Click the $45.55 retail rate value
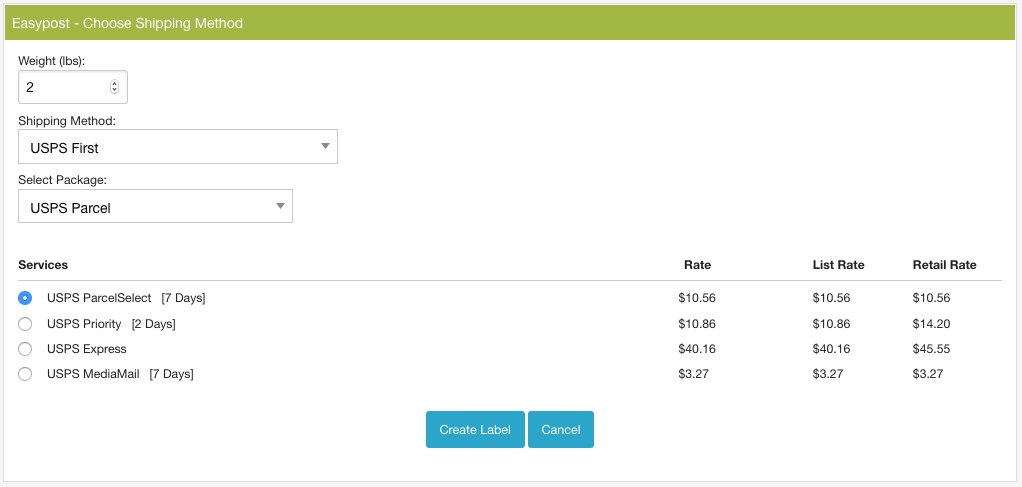The image size is (1022, 487). [x=931, y=349]
